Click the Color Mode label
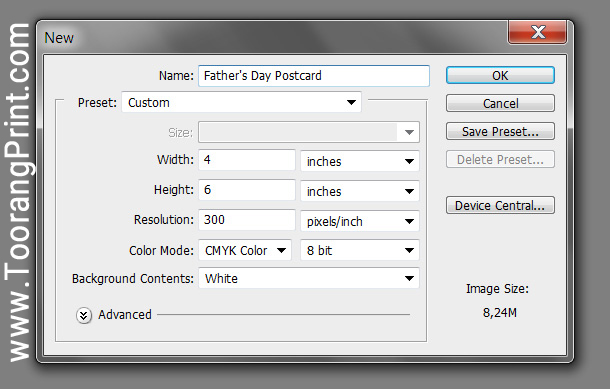Image resolution: width=610 pixels, height=389 pixels. 161,250
